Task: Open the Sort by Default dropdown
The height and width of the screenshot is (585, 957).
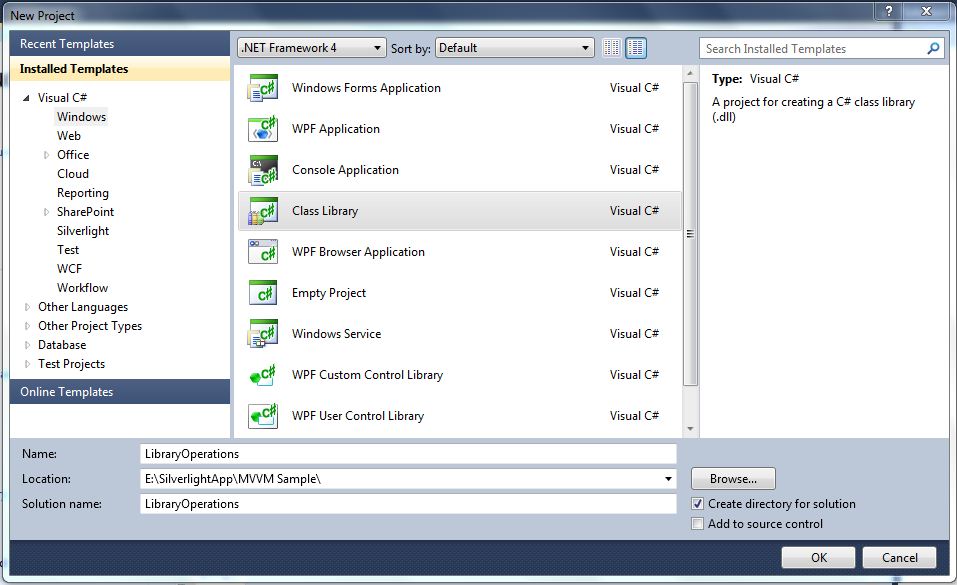Action: point(515,48)
